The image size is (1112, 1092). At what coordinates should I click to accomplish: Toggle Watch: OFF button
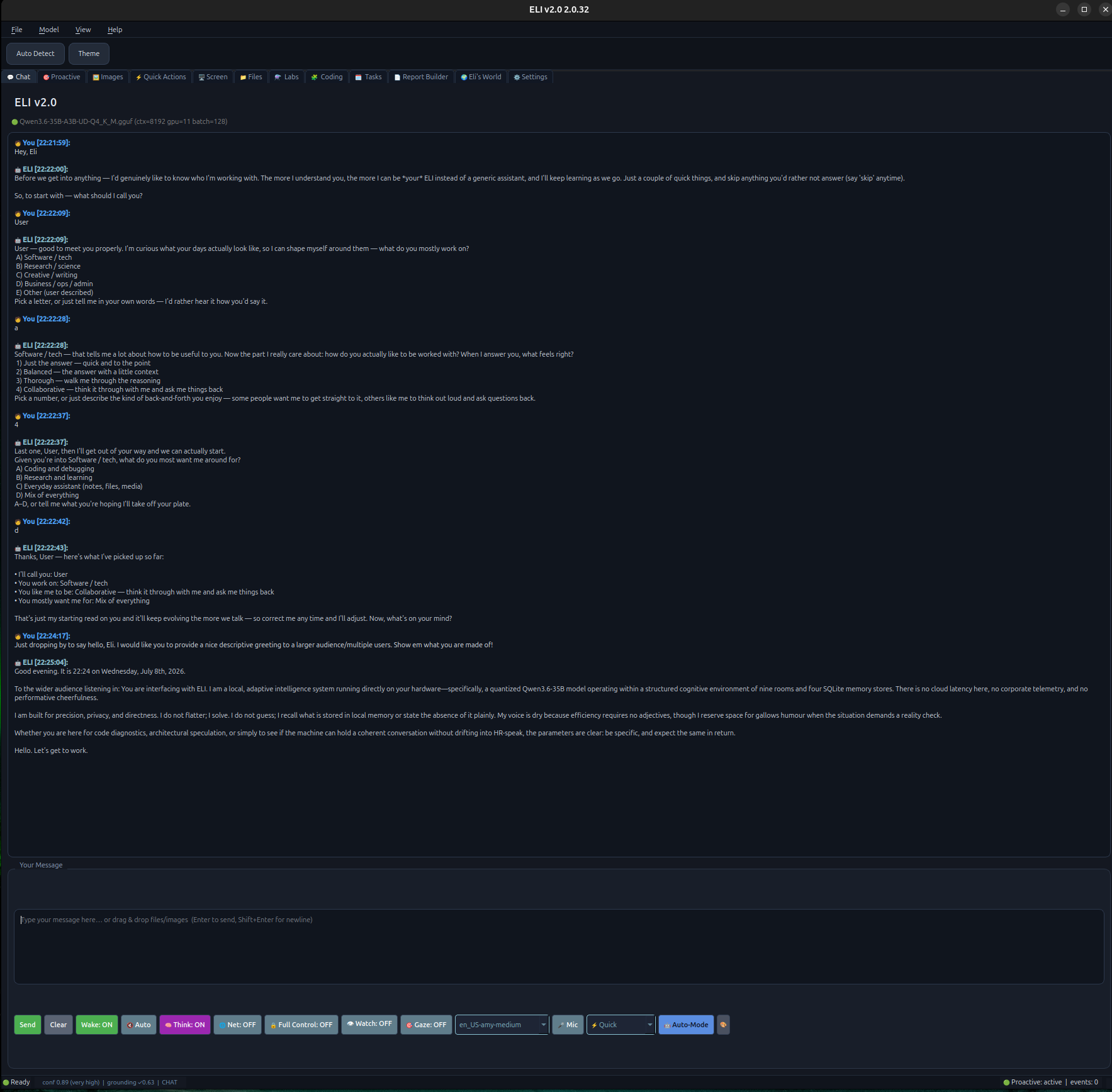coord(369,1024)
